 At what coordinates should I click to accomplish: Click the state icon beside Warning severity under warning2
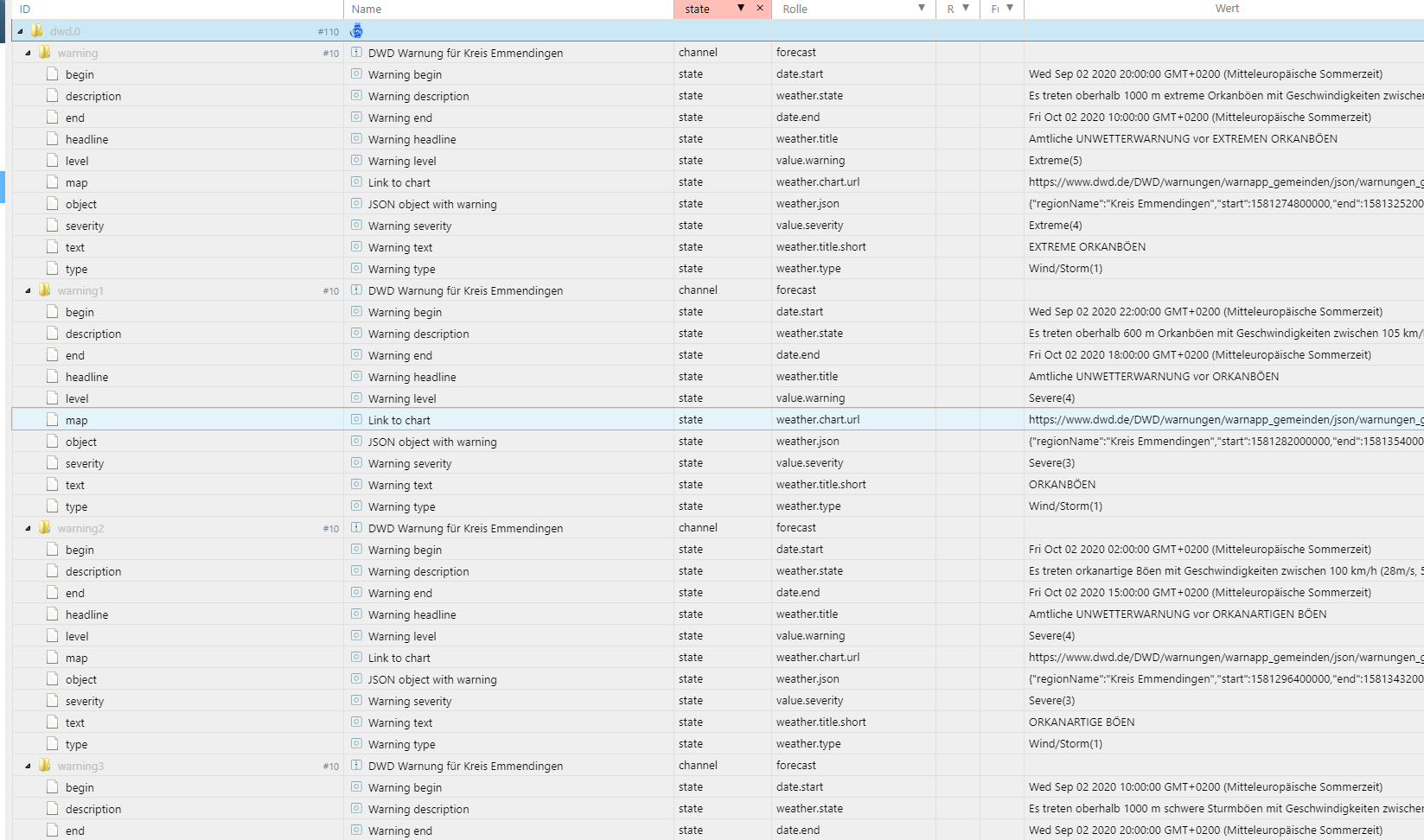[356, 701]
